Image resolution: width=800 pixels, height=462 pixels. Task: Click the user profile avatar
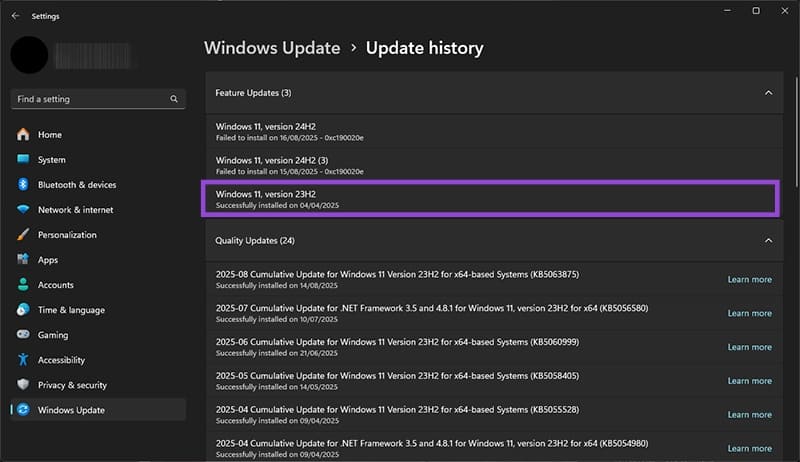point(29,55)
